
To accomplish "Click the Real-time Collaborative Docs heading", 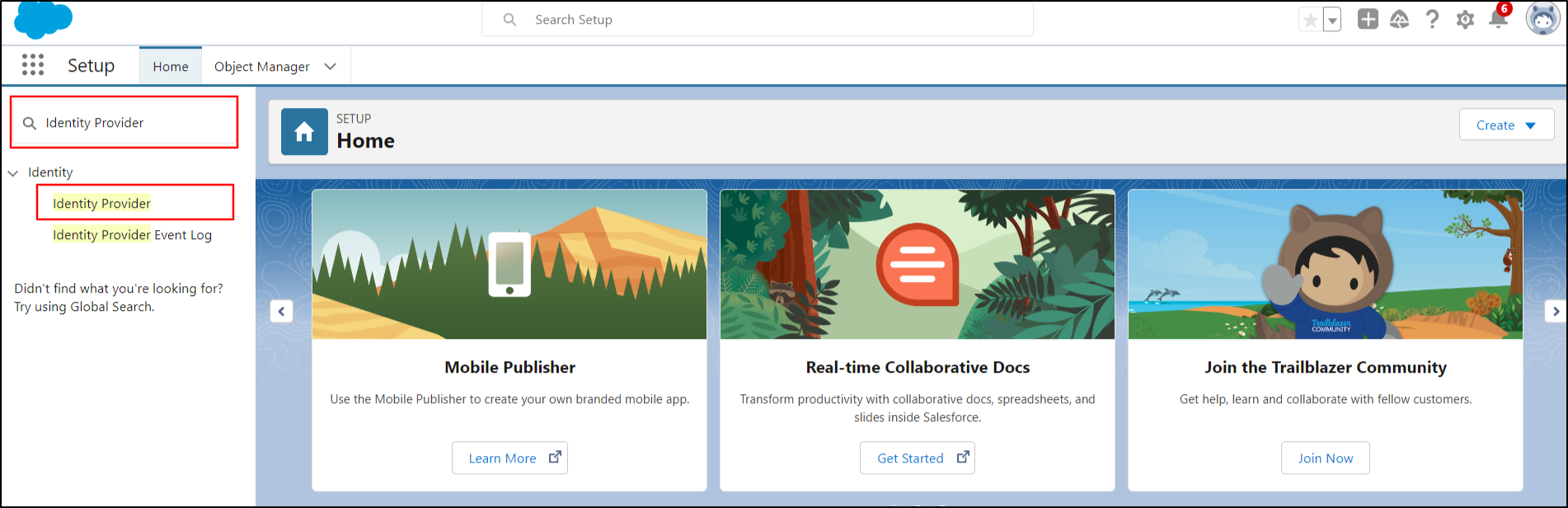I will tap(918, 367).
